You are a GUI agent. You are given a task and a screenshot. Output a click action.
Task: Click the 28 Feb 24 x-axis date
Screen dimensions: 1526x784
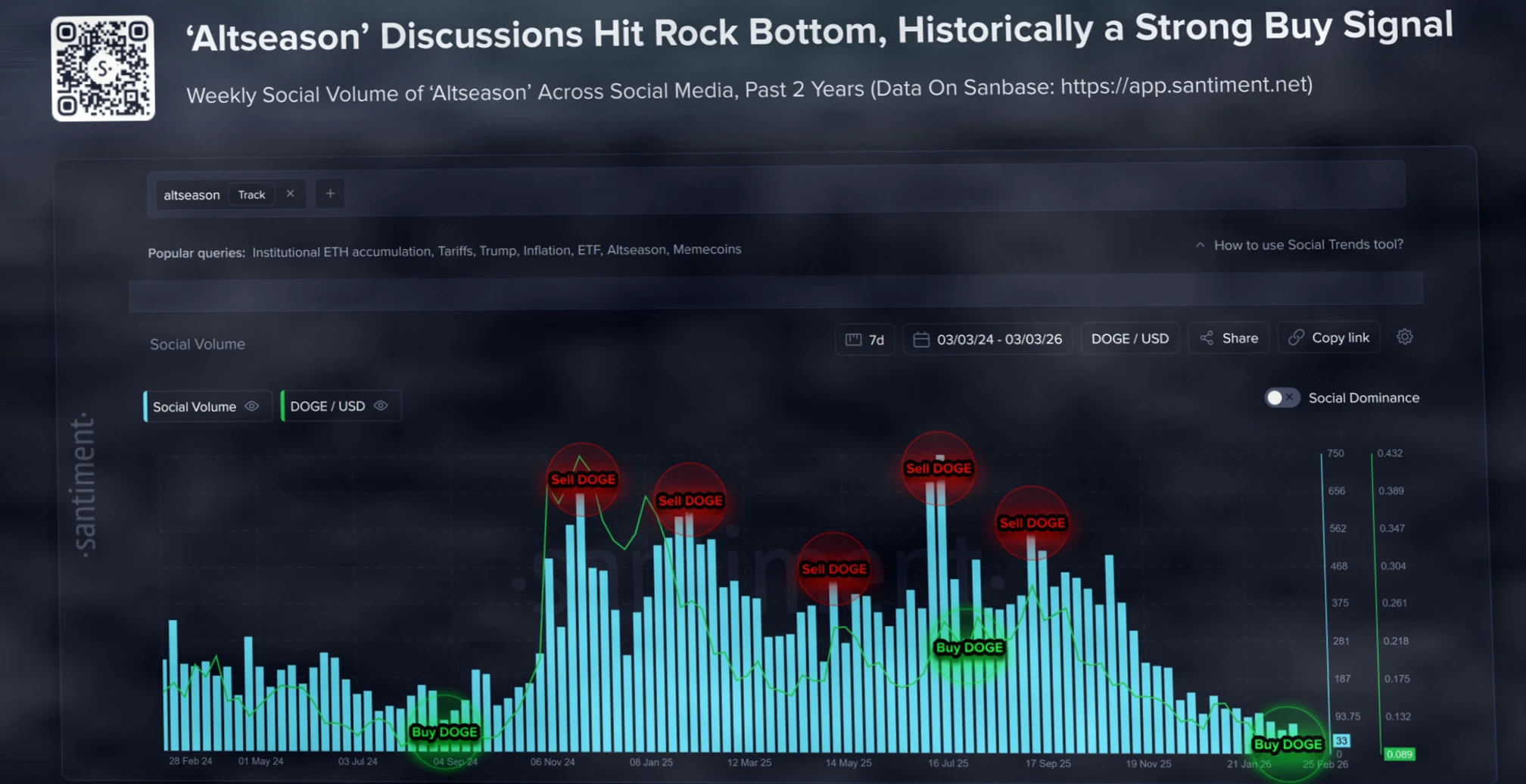[190, 761]
